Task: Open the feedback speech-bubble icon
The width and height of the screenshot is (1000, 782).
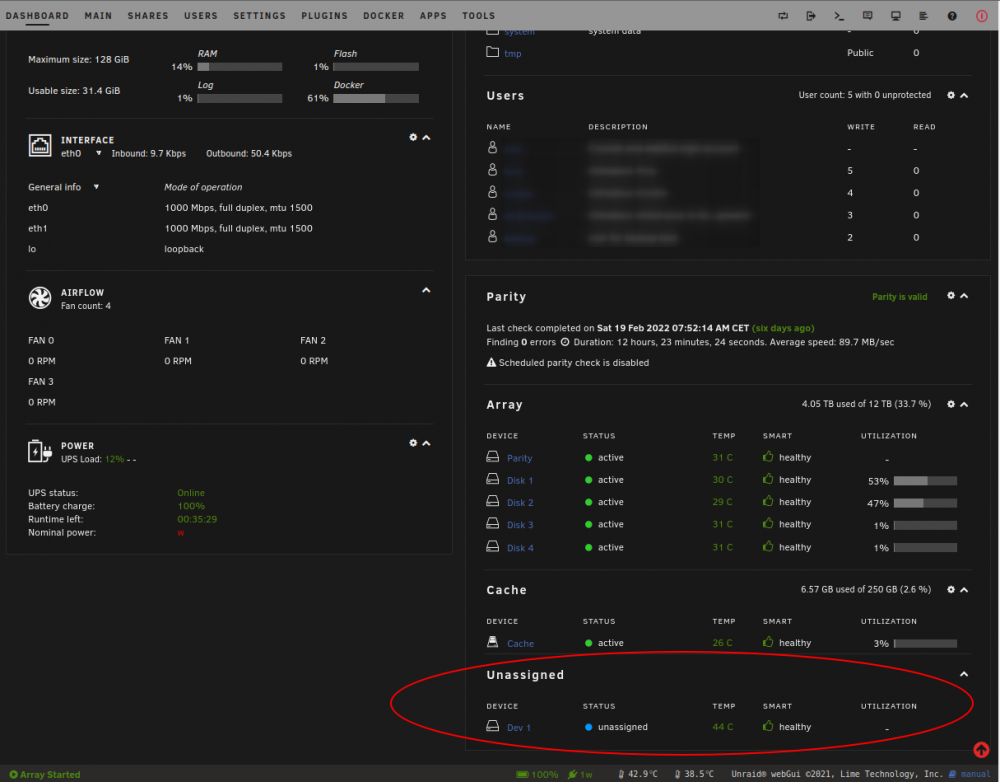Action: (867, 16)
